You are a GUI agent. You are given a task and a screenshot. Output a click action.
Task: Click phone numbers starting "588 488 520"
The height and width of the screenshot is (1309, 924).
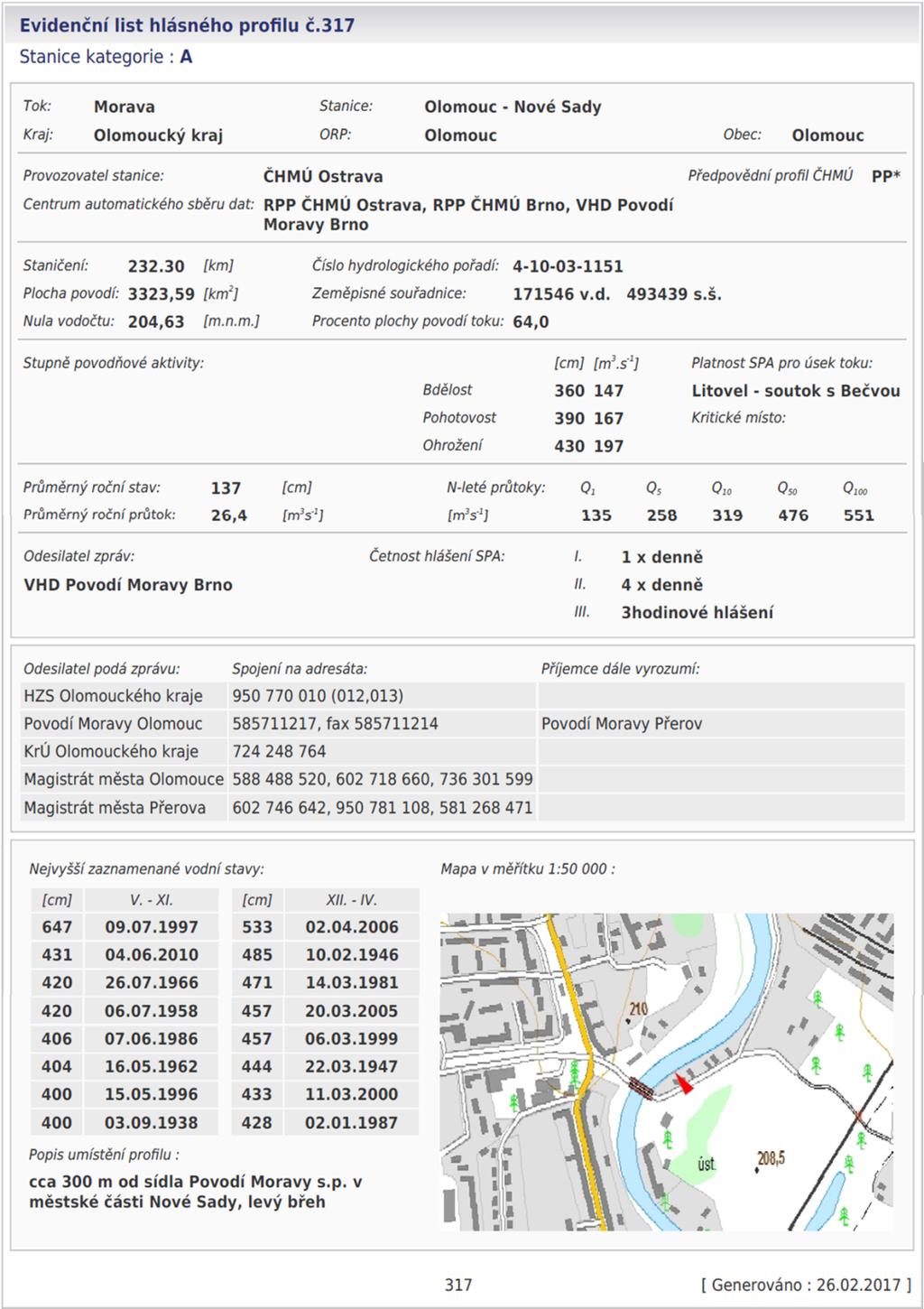click(x=383, y=779)
